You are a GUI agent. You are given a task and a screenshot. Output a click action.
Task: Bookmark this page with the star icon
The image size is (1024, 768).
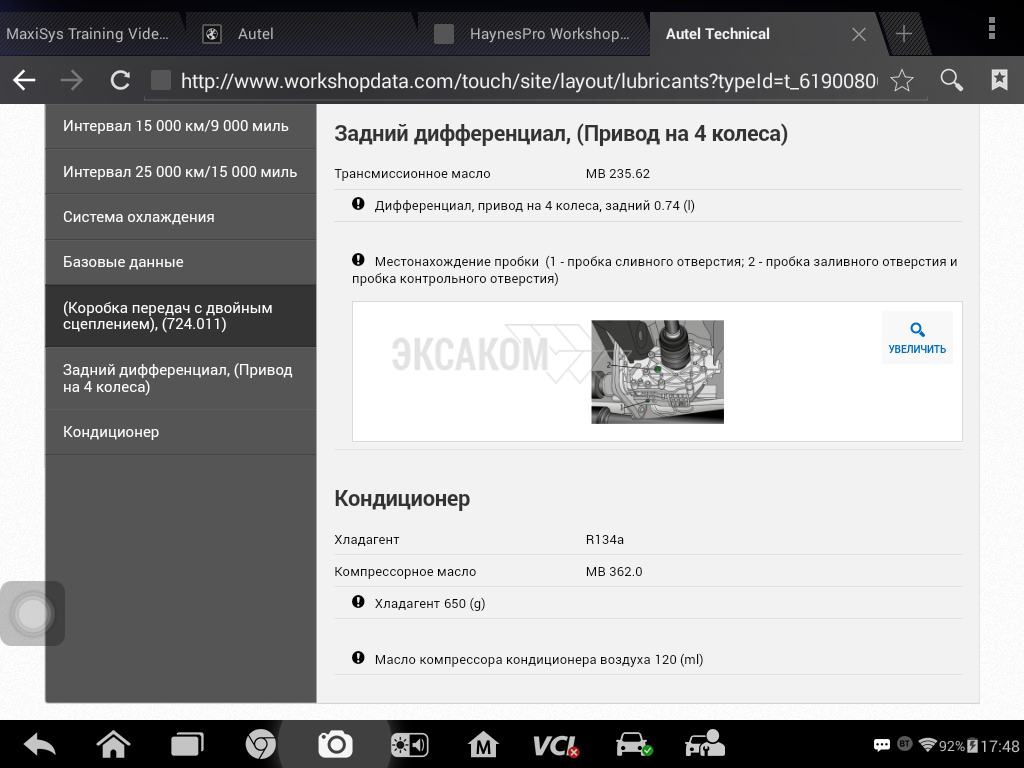(x=901, y=81)
